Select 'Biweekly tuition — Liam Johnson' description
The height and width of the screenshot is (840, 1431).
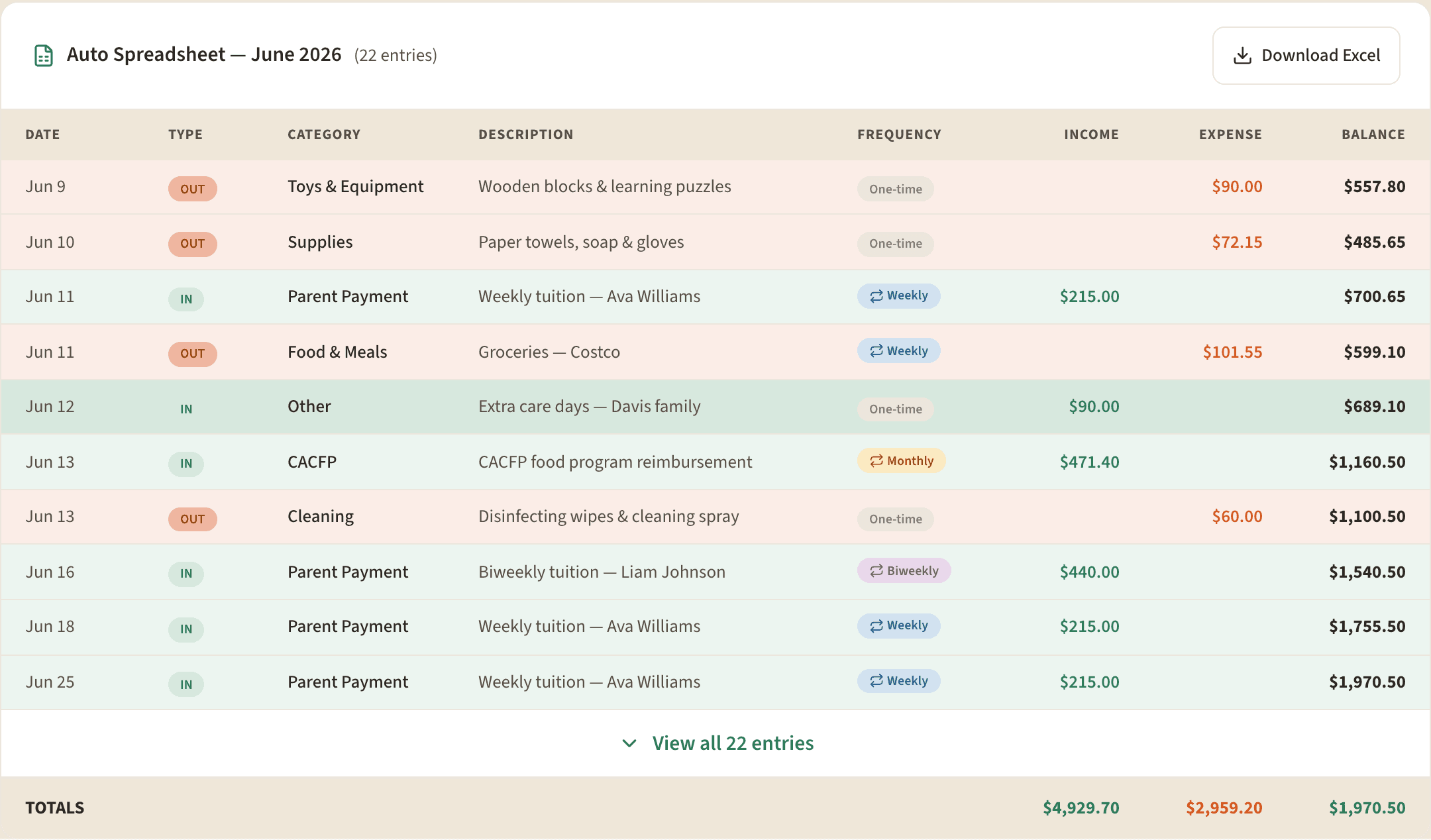click(x=602, y=572)
